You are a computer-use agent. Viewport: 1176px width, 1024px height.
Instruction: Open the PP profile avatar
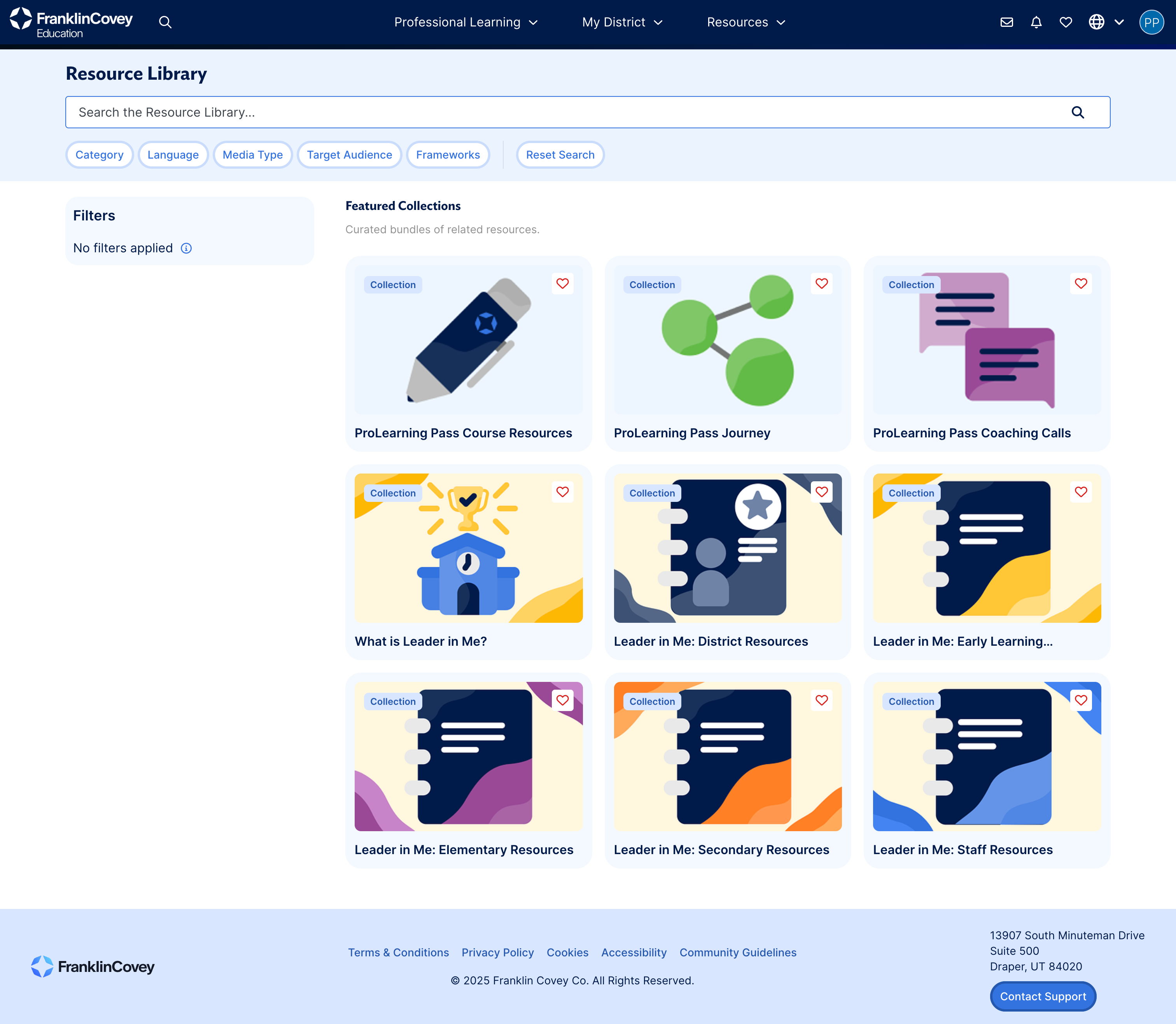point(1151,22)
